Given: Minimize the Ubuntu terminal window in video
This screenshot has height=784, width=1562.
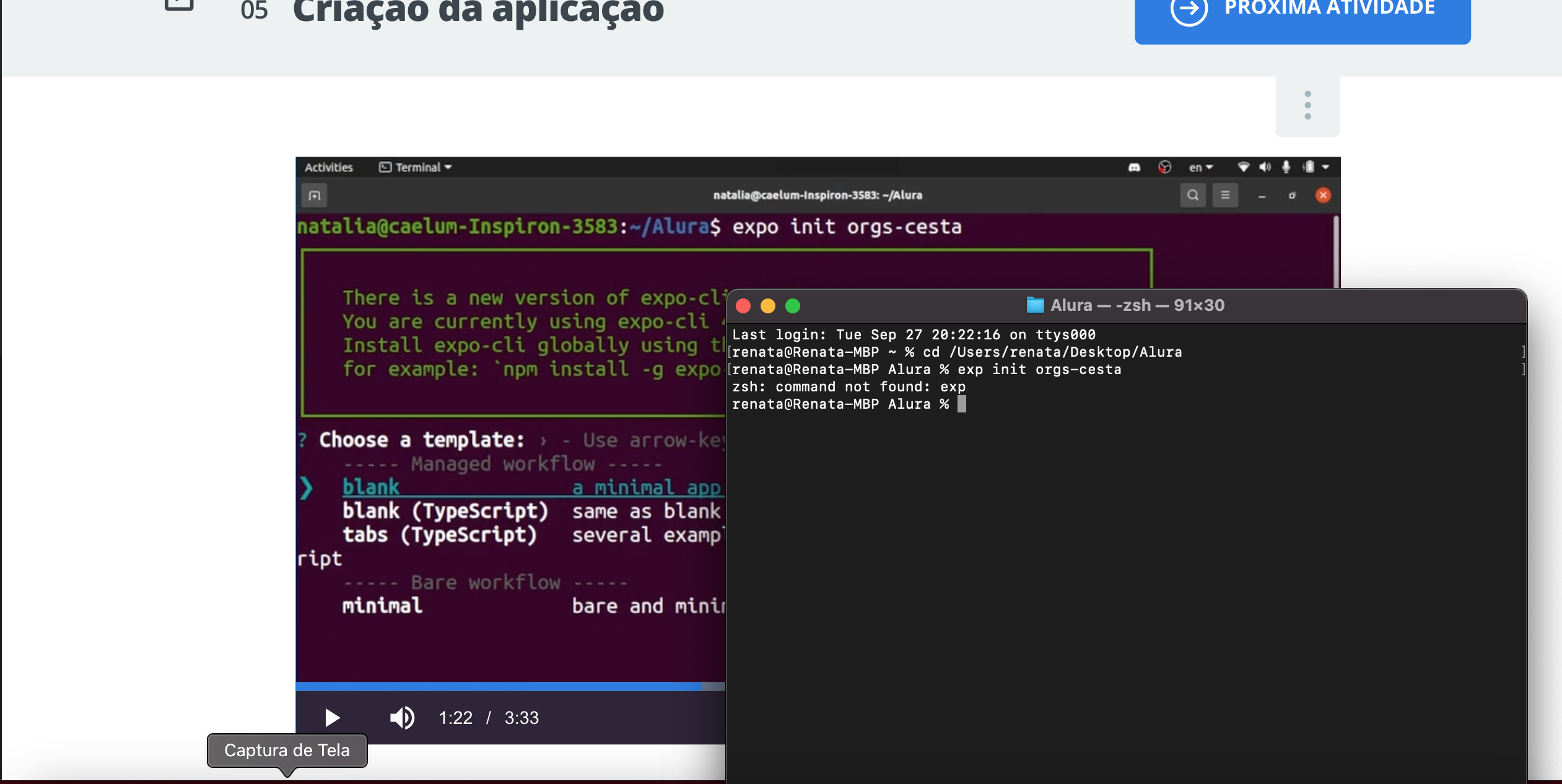Looking at the screenshot, I should (x=1262, y=196).
